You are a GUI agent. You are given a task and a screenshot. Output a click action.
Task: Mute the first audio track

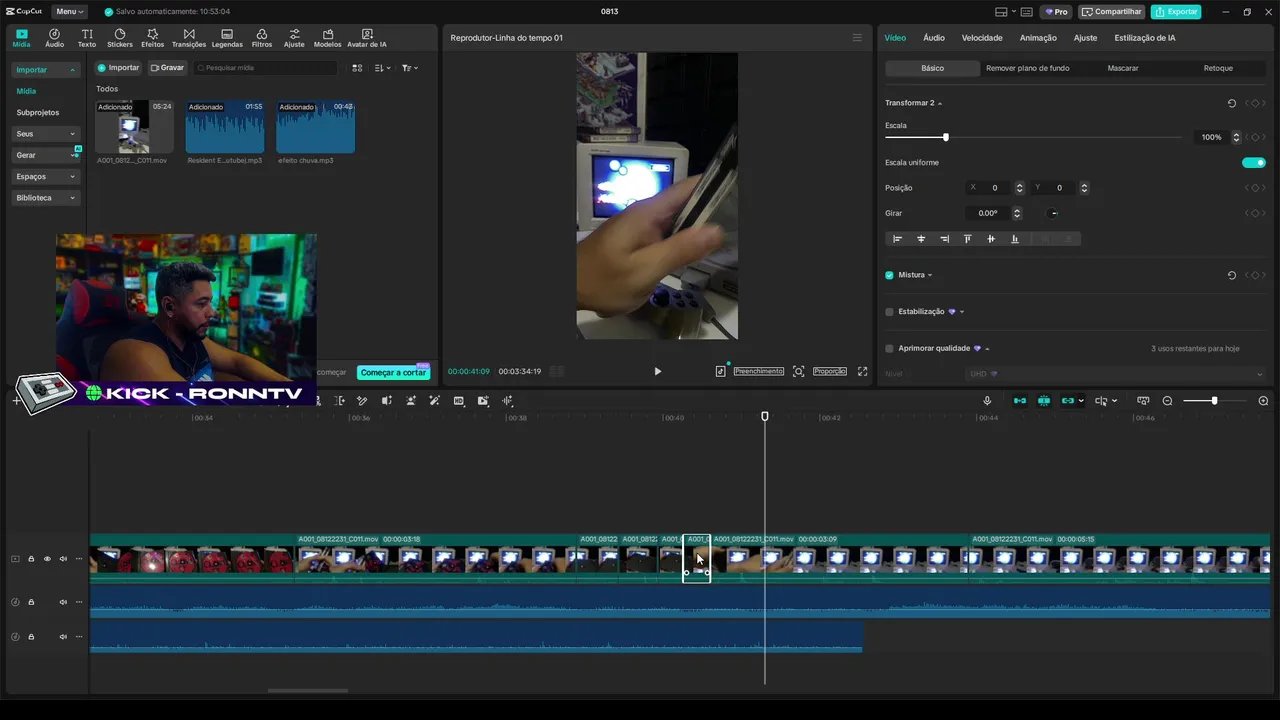pyautogui.click(x=63, y=602)
